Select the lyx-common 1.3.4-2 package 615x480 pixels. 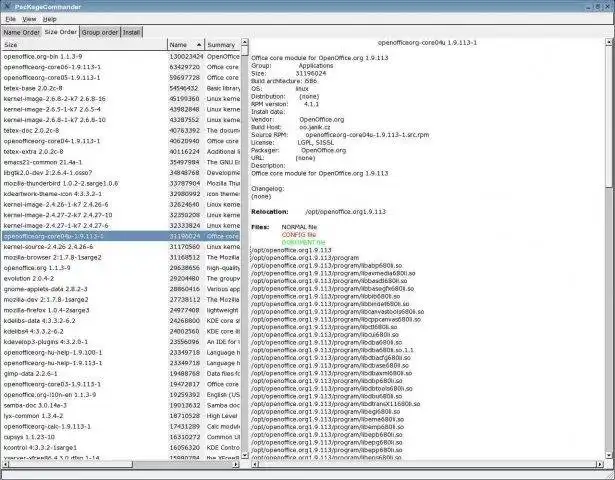coord(121,416)
